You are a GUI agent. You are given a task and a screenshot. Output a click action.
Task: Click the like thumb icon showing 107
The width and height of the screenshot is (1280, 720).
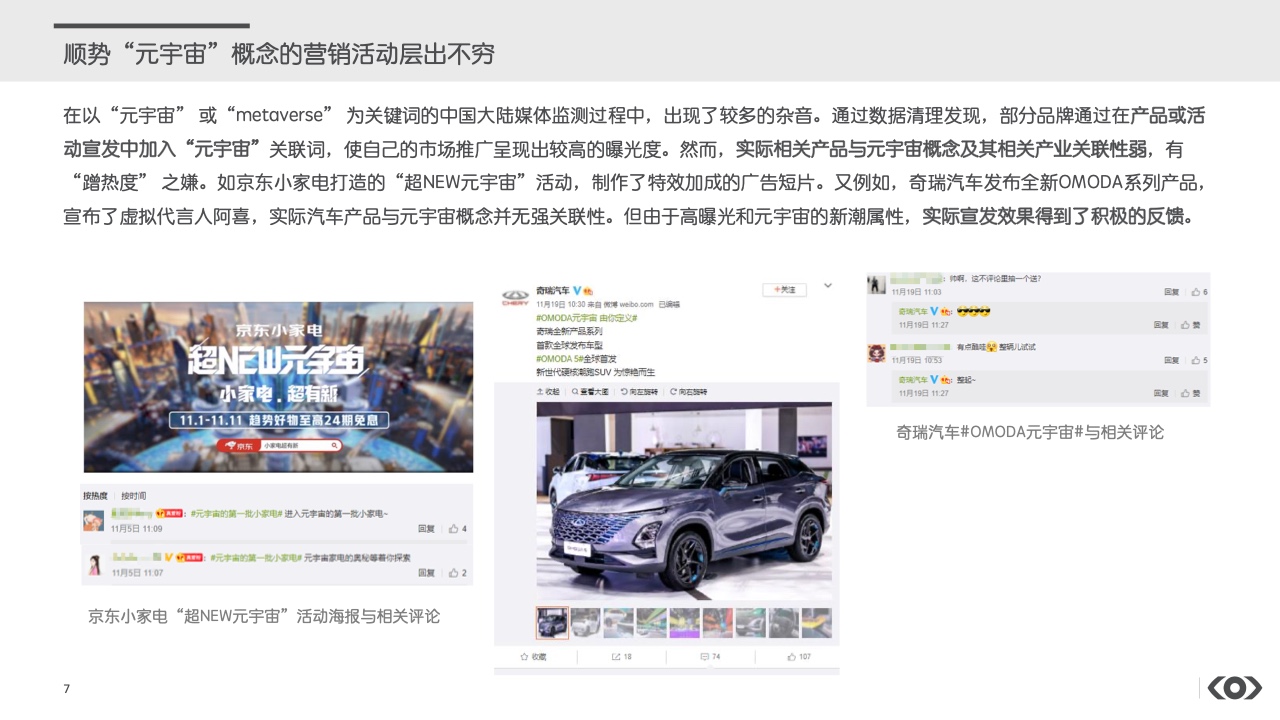[792, 657]
